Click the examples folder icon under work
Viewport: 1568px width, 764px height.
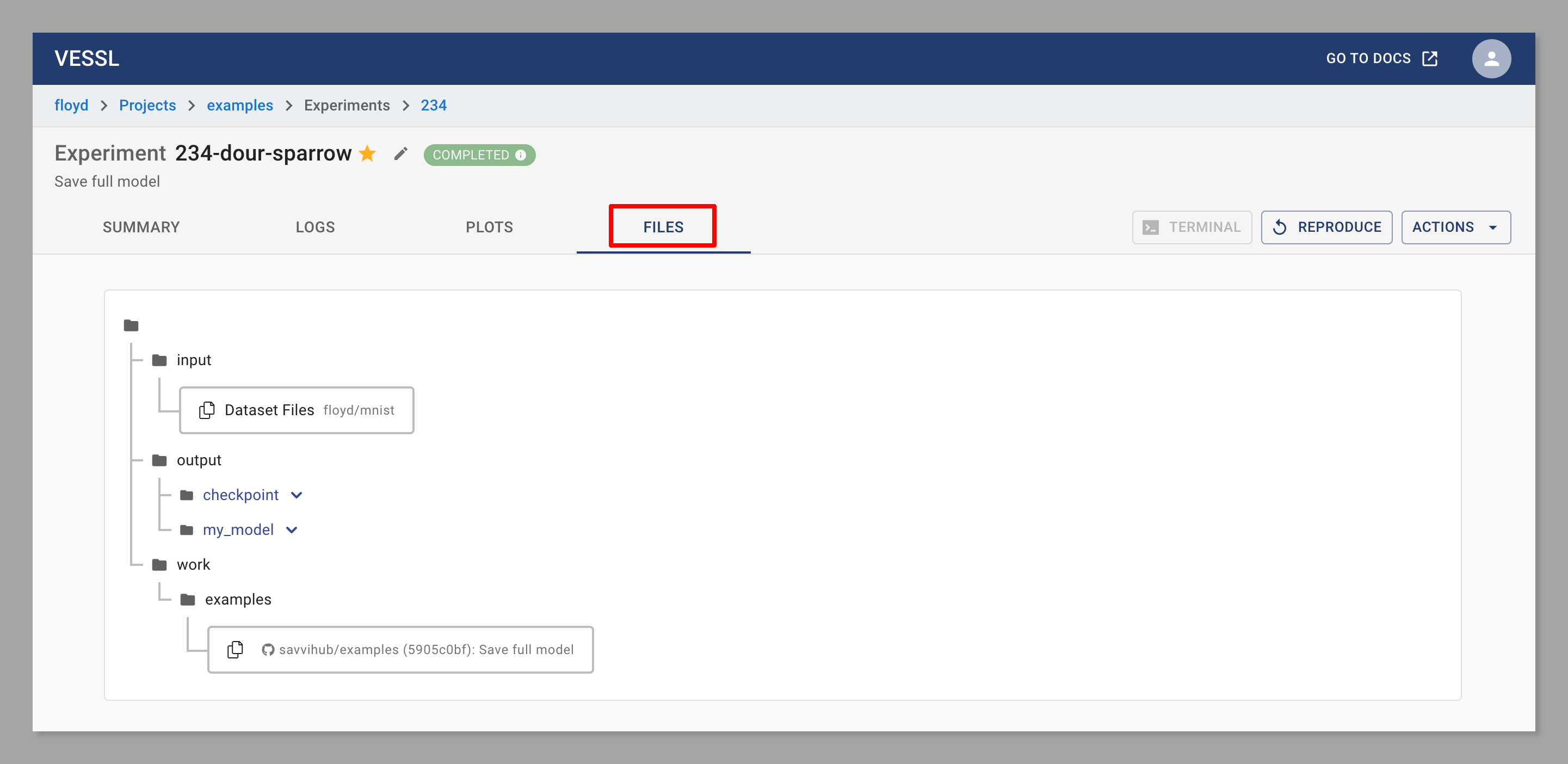click(188, 600)
